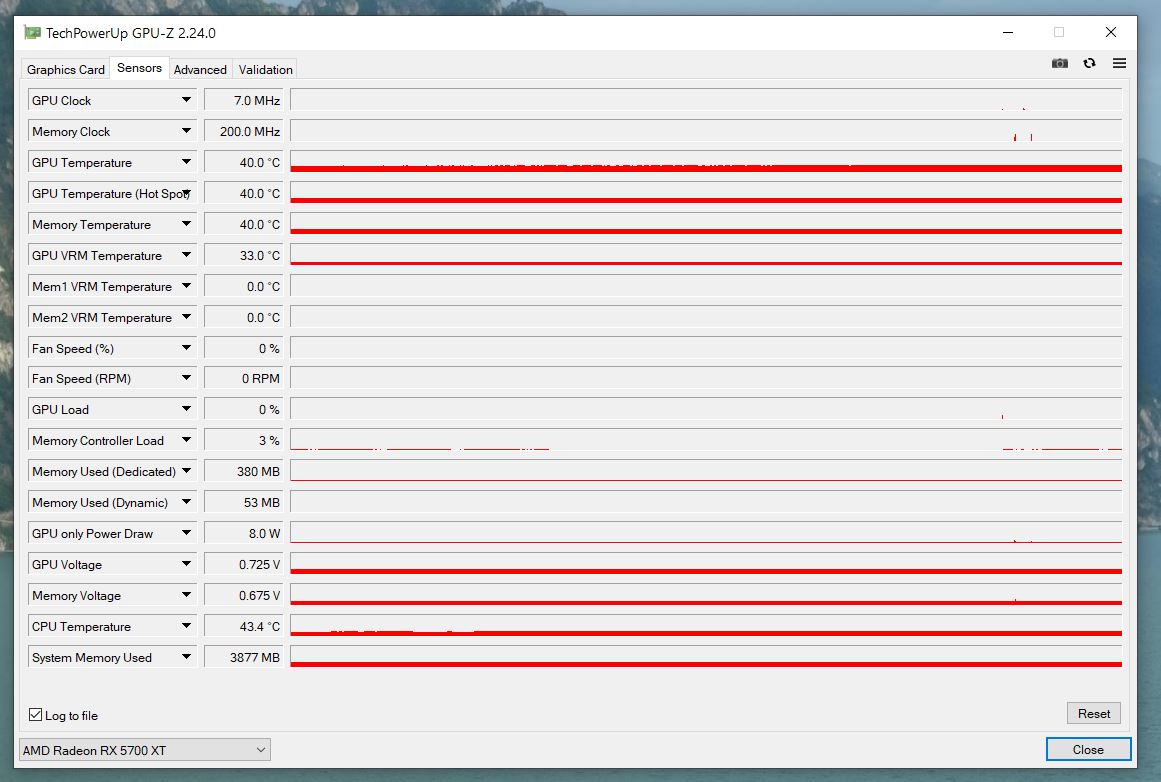Click the GPU Temperature history graph
The width and height of the screenshot is (1161, 782).
[706, 162]
